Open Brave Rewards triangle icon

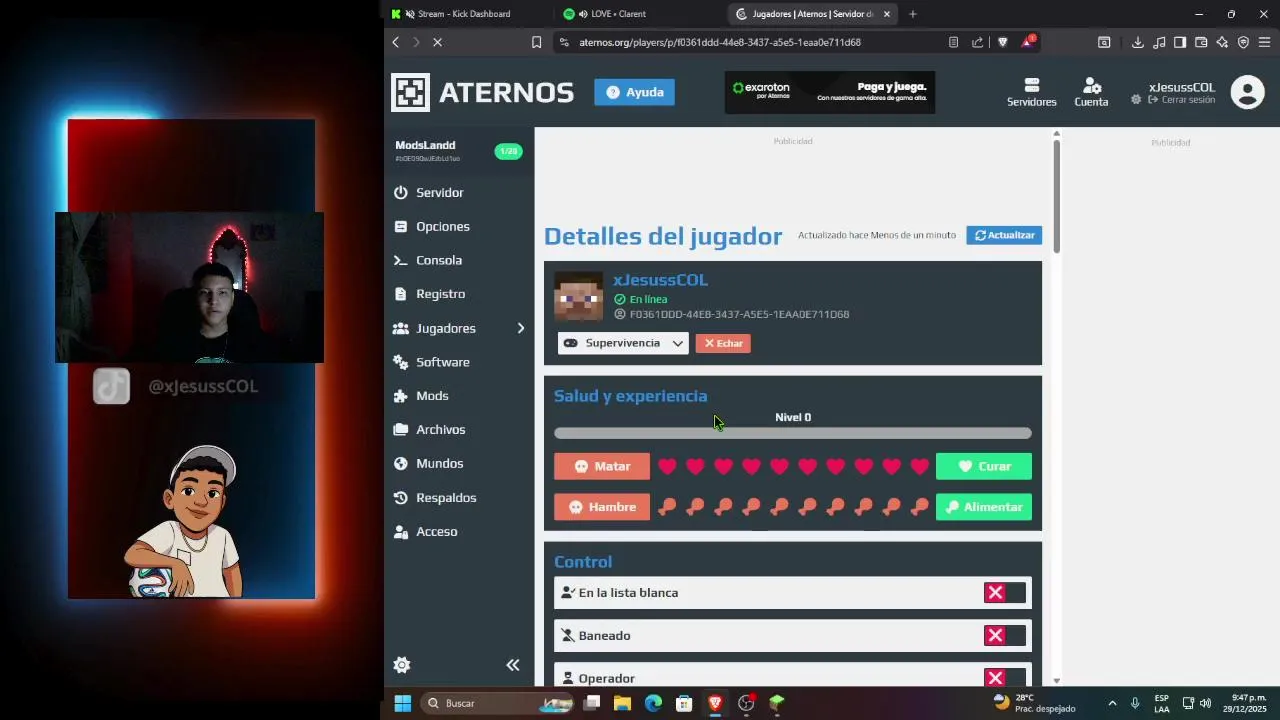click(x=1028, y=42)
